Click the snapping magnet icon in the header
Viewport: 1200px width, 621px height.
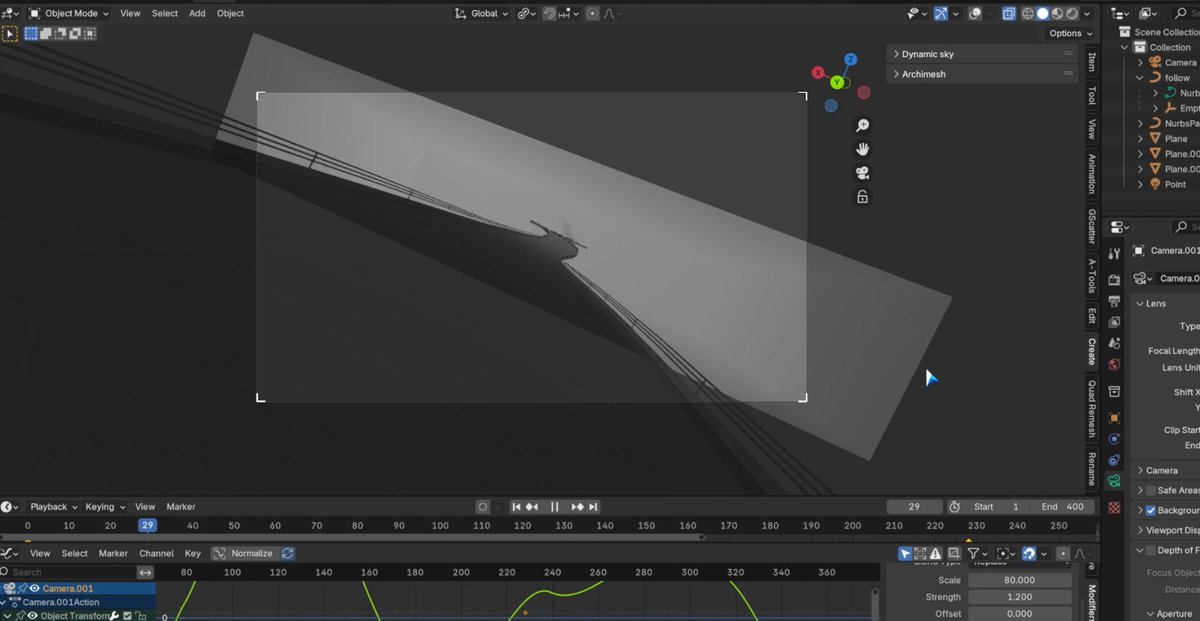548,13
